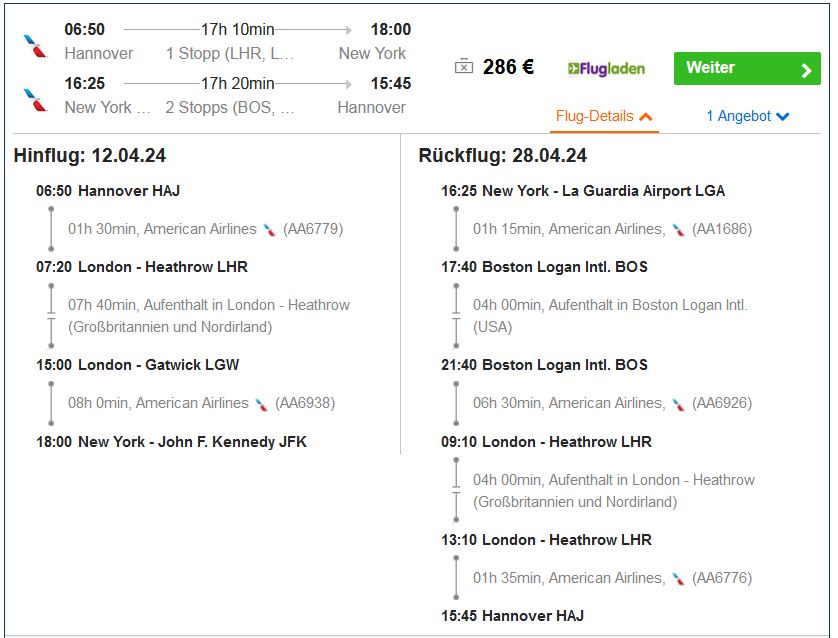
Task: Click the airline icon next to AA6779
Action: point(270,230)
